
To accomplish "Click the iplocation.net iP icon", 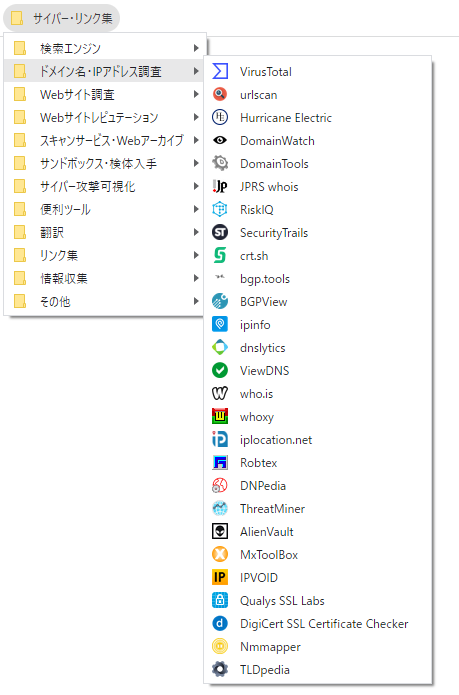I will click(220, 440).
